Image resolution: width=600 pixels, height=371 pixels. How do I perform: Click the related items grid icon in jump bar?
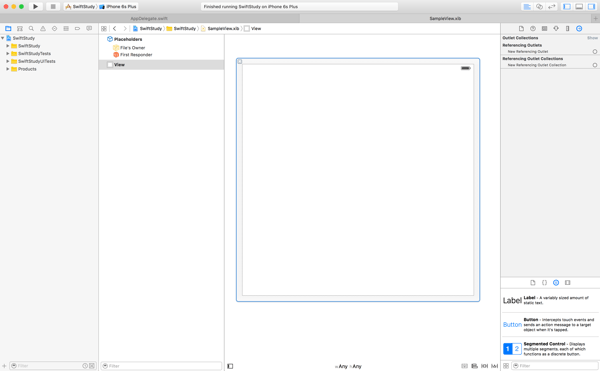[104, 29]
